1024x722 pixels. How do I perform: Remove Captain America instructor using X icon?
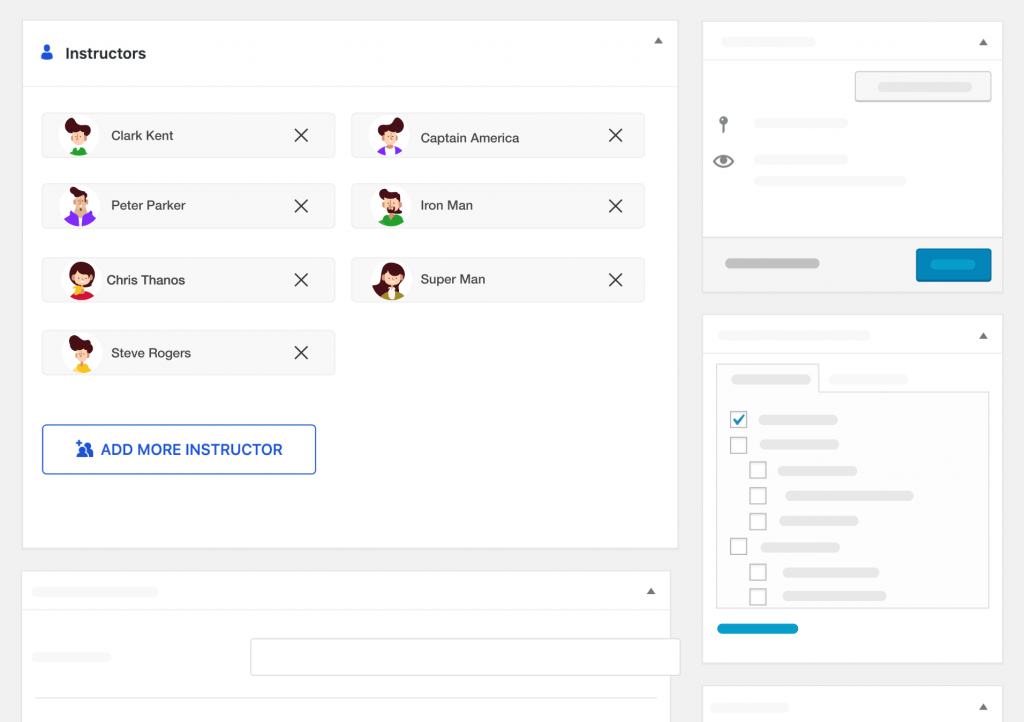[x=616, y=136]
